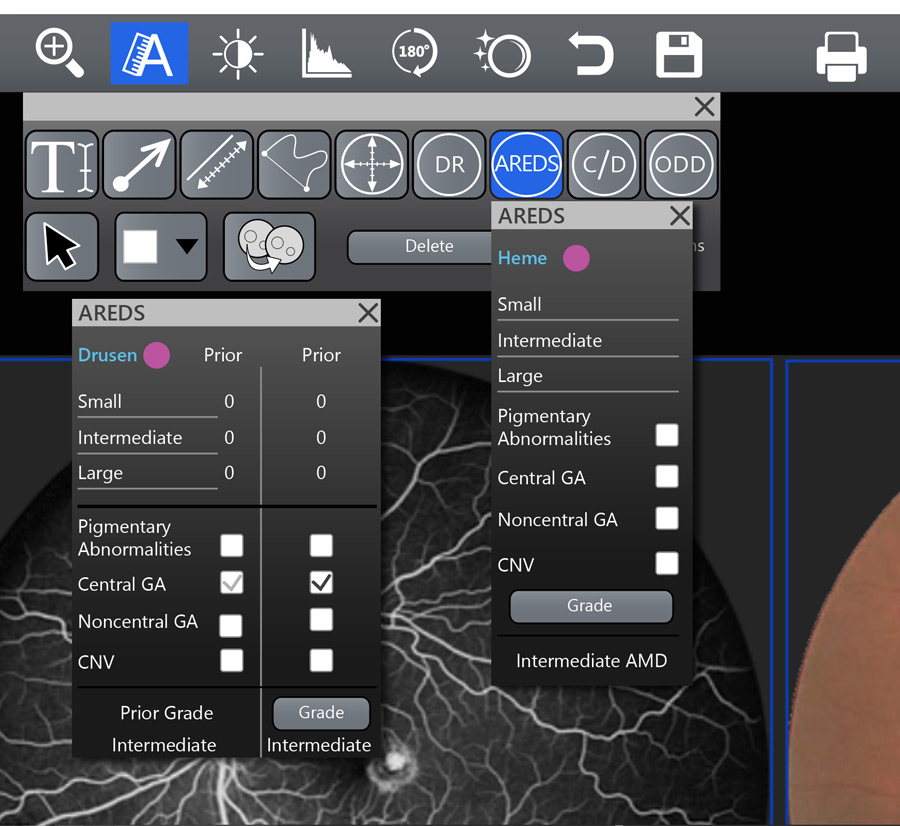Toggle the AREDS grading tool button

526,165
